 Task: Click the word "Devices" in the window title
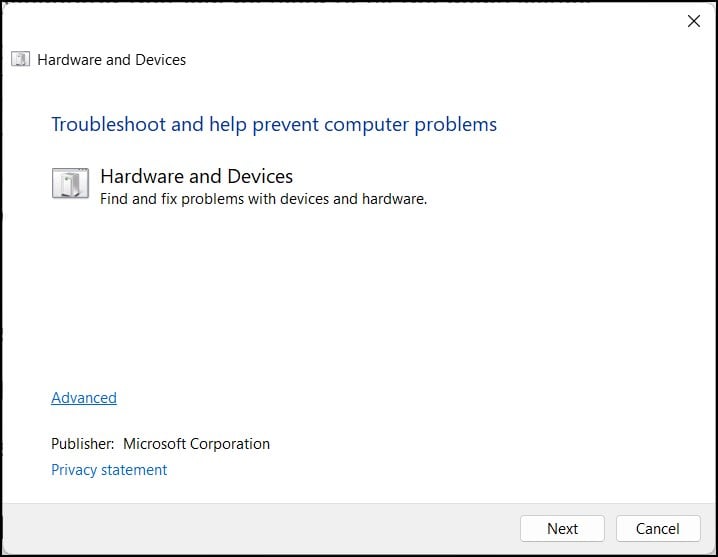161,60
